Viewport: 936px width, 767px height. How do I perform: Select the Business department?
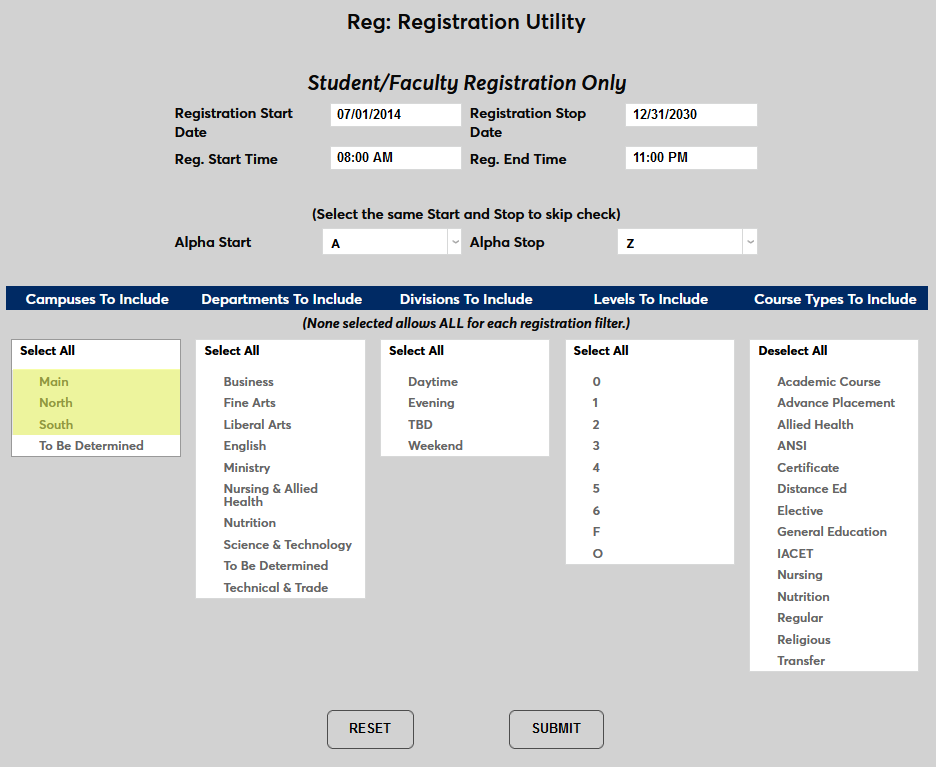point(248,381)
